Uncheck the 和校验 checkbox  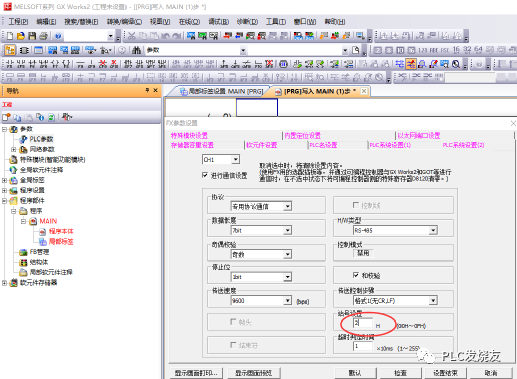pos(356,275)
